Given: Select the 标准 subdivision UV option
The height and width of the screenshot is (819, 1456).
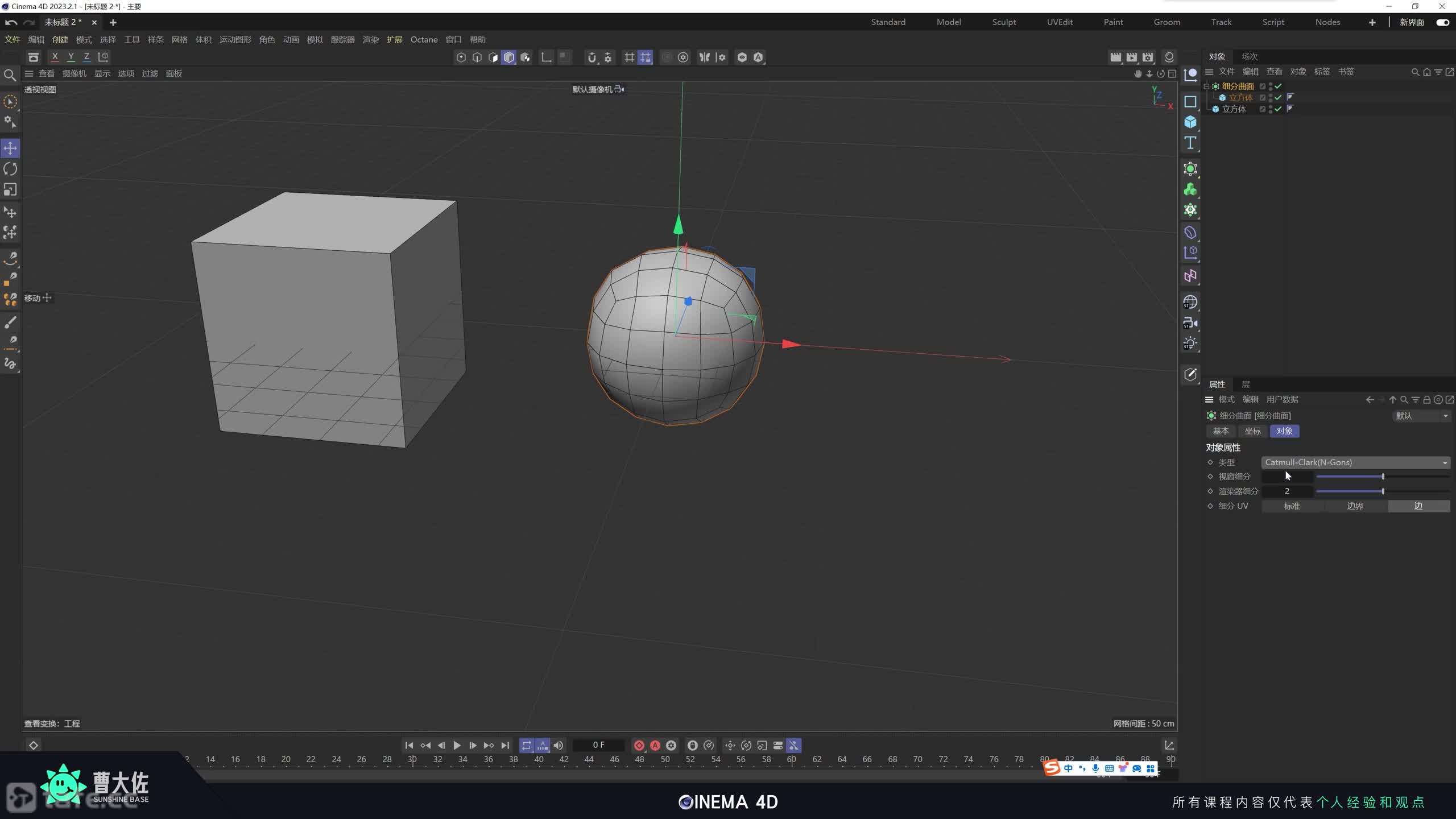Looking at the screenshot, I should coord(1292,506).
